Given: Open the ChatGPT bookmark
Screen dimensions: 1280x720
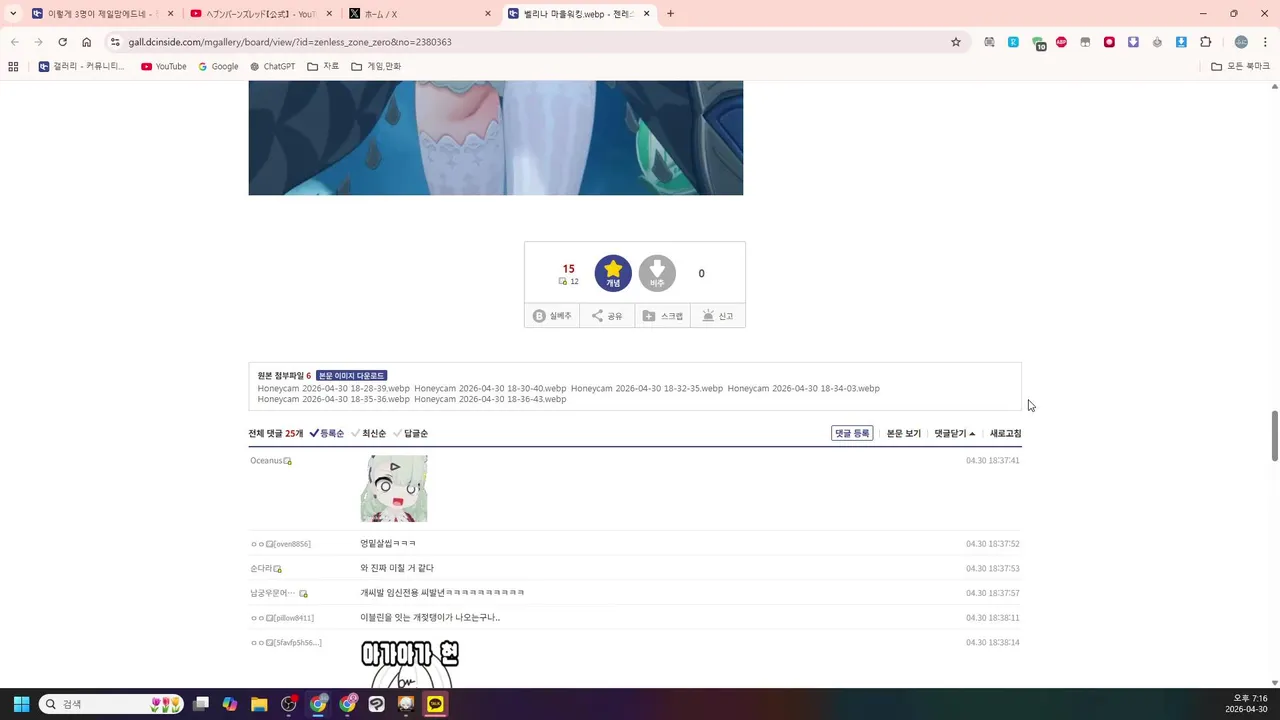Looking at the screenshot, I should [273, 66].
